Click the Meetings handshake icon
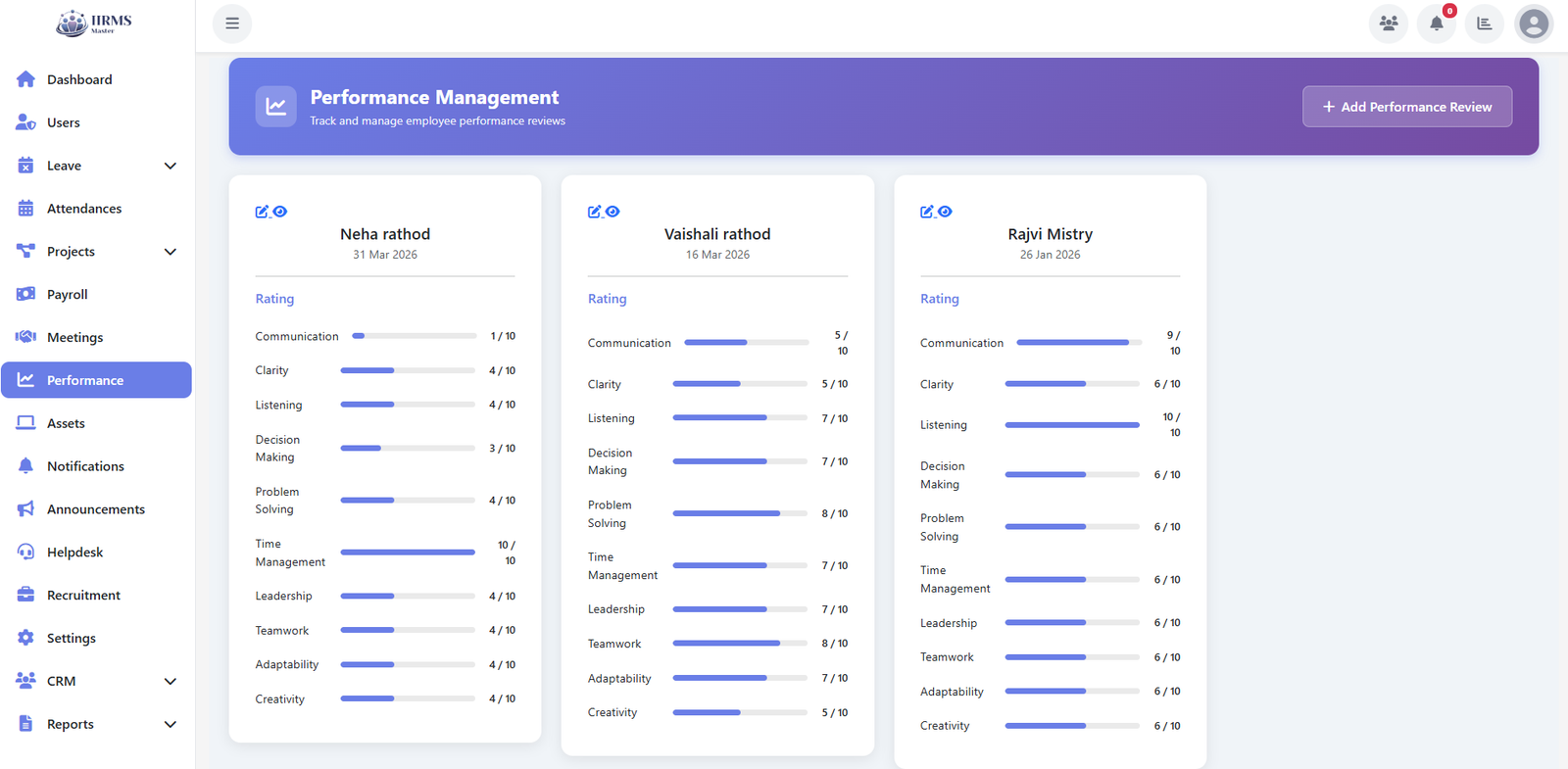Image resolution: width=1568 pixels, height=769 pixels. (25, 337)
